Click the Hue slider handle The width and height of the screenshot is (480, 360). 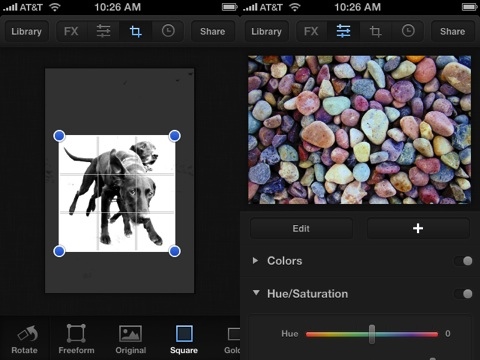tap(372, 334)
